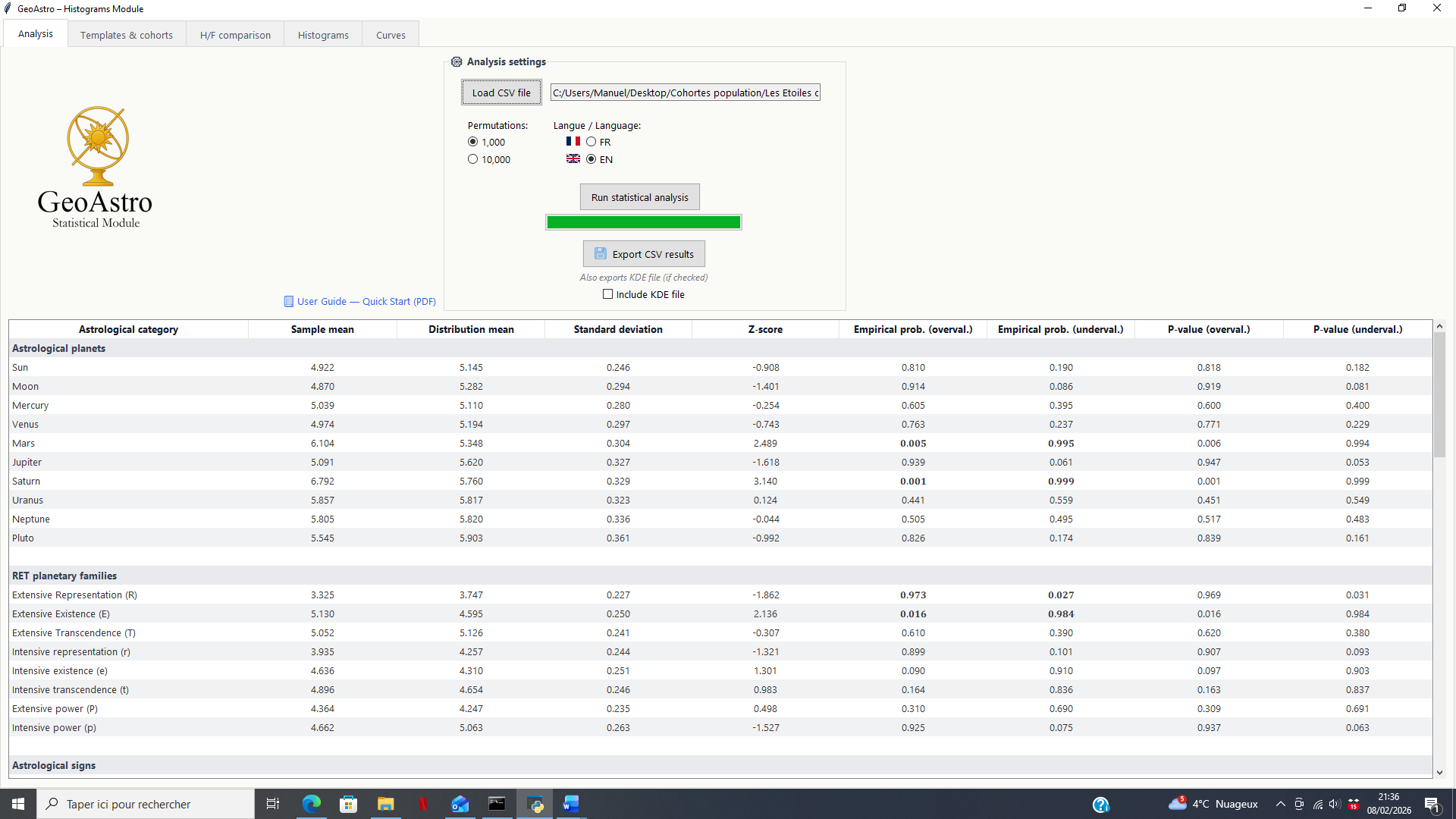Click the PDF icon beside User Guide
1456x819 pixels.
(x=288, y=301)
